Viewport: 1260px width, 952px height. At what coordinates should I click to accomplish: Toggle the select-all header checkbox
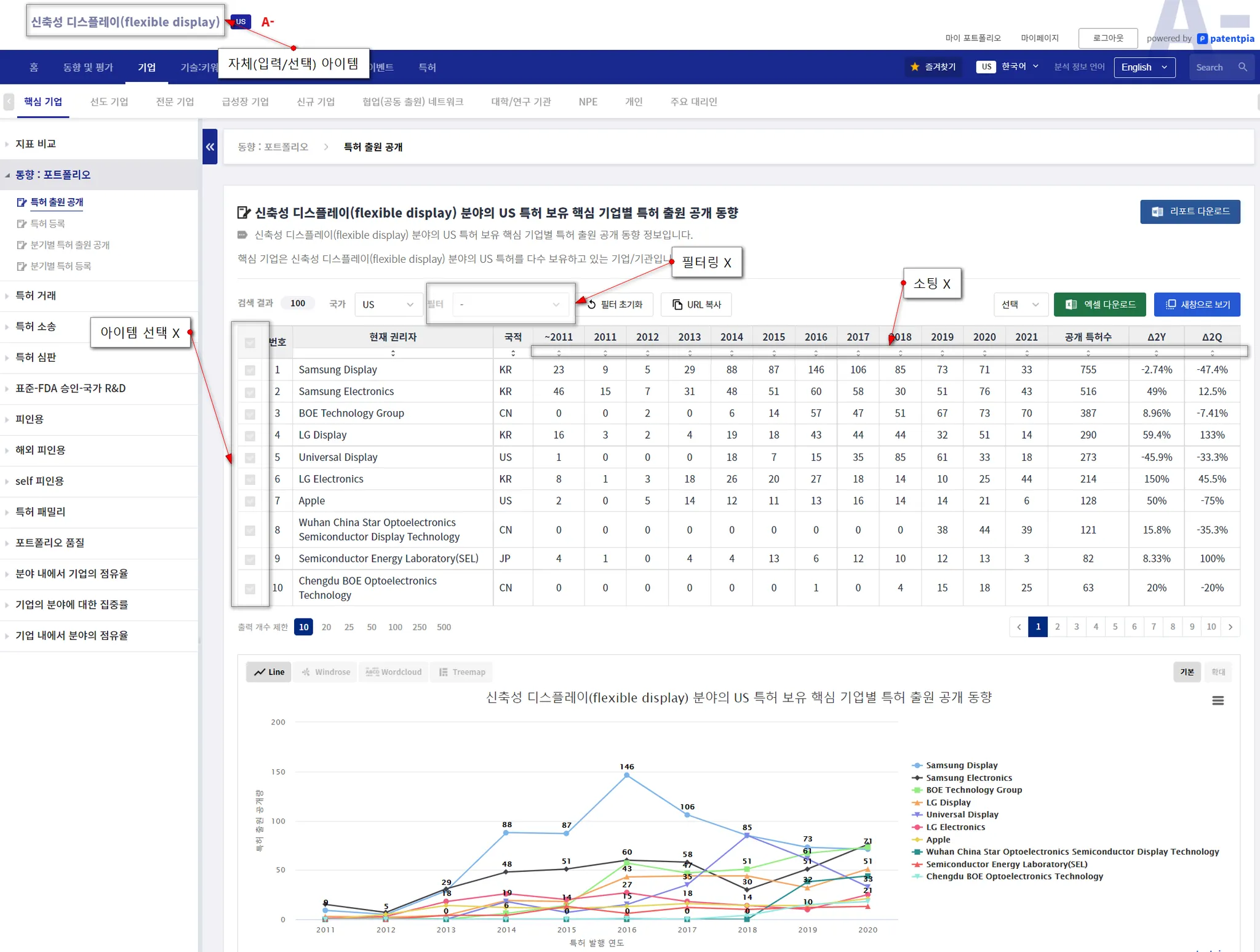pos(250,343)
